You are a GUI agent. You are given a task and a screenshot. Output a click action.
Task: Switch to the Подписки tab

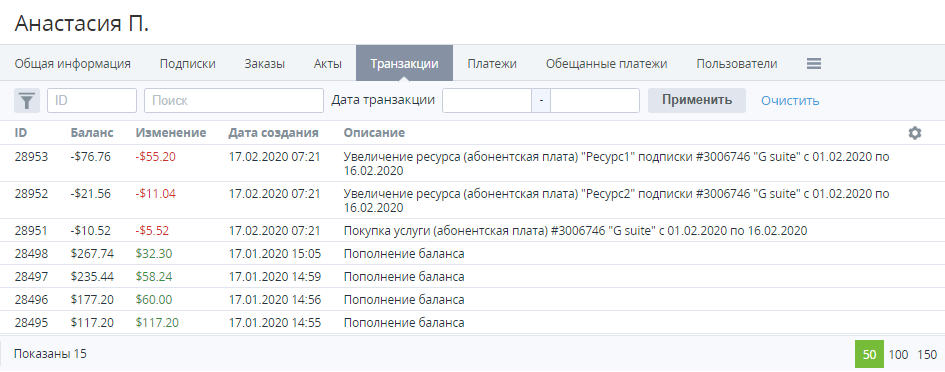pos(187,63)
